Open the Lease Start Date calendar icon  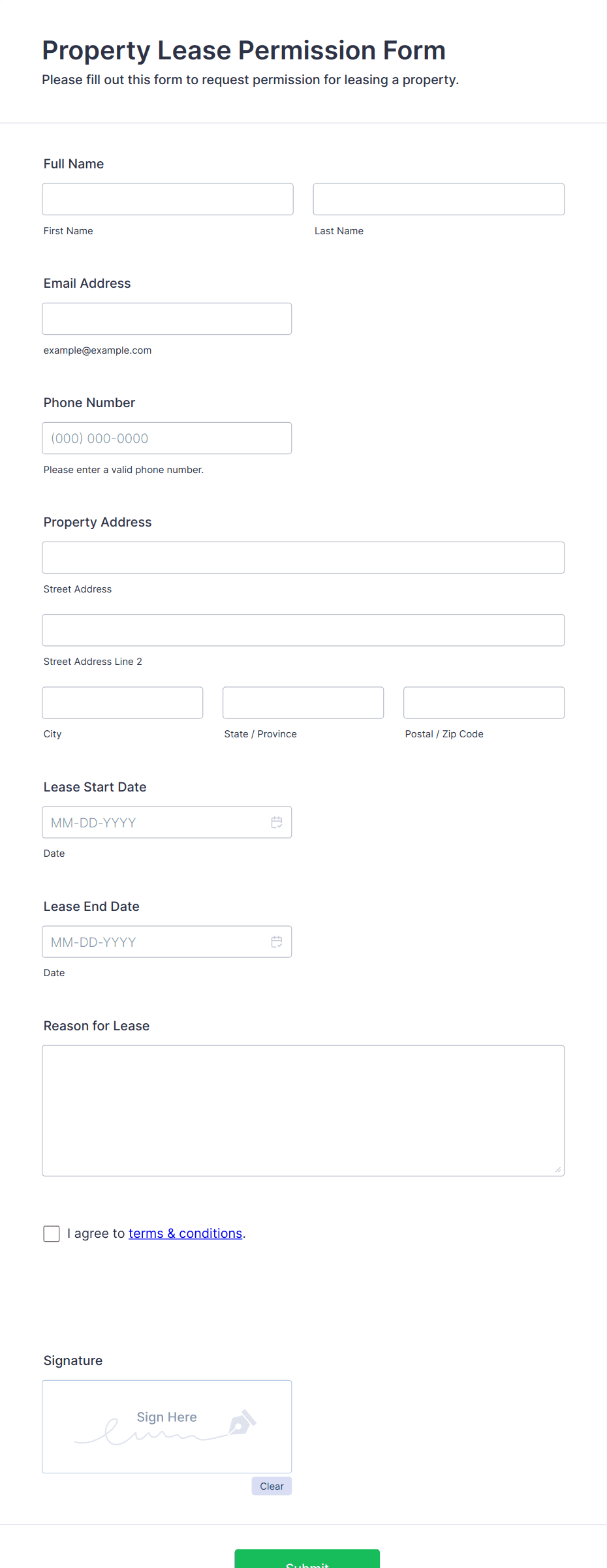pos(277,822)
